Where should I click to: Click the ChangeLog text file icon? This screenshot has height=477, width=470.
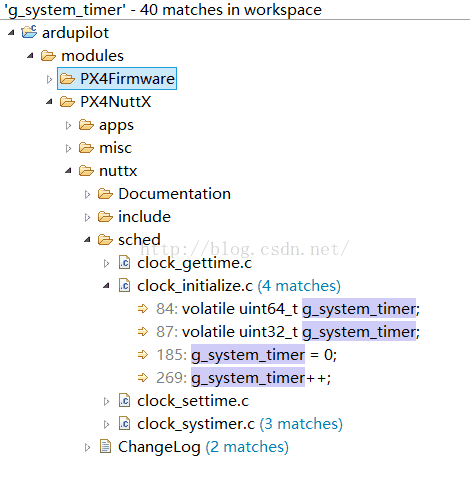click(x=106, y=447)
